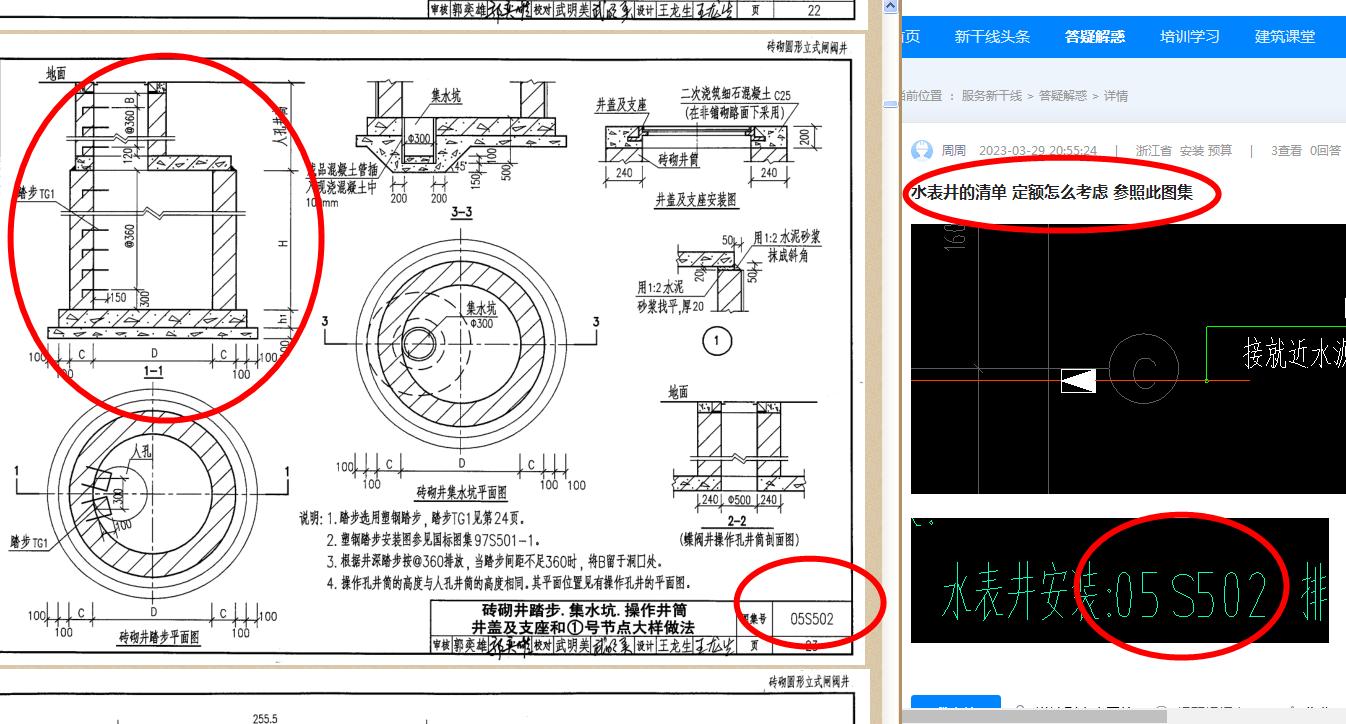Click the annotation 用1:2 水泥砂浆 抹成斜角
Viewport: 1346px width, 724px height.
(x=787, y=246)
